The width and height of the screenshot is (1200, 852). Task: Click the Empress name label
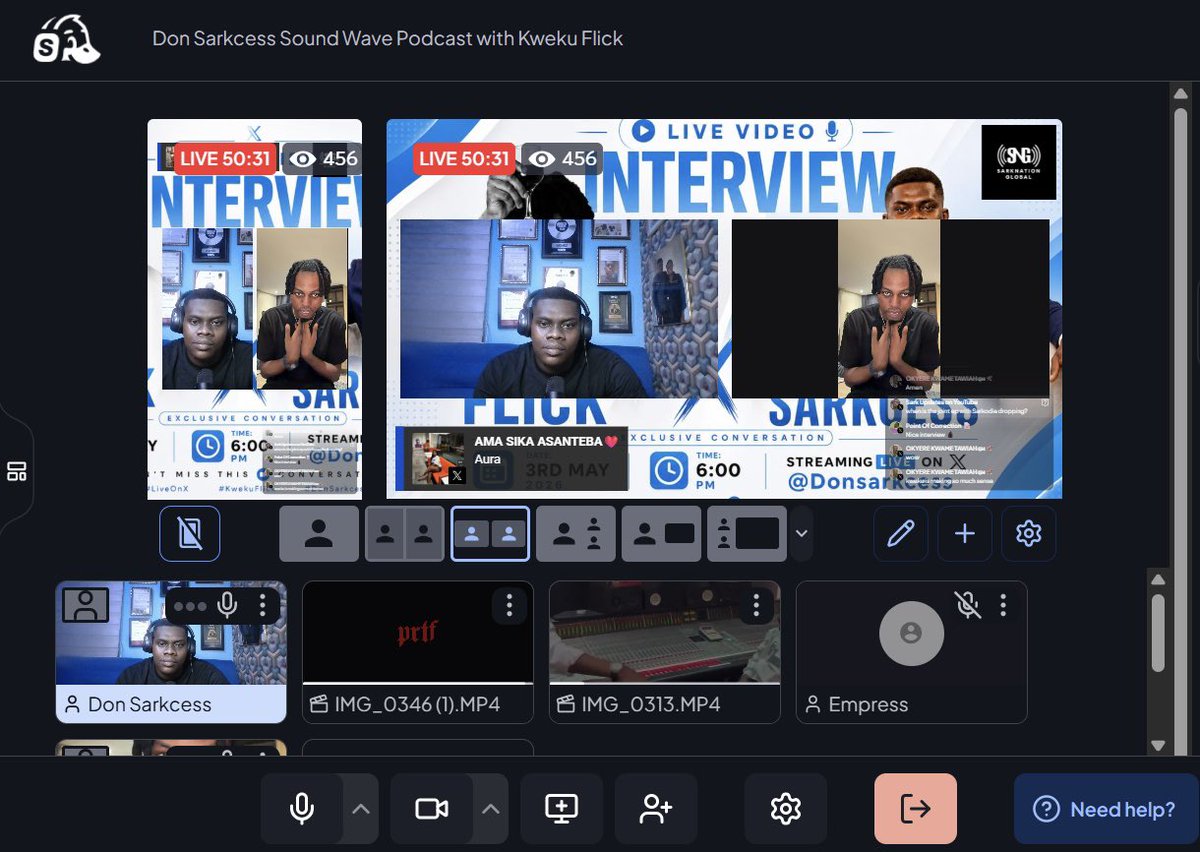868,704
